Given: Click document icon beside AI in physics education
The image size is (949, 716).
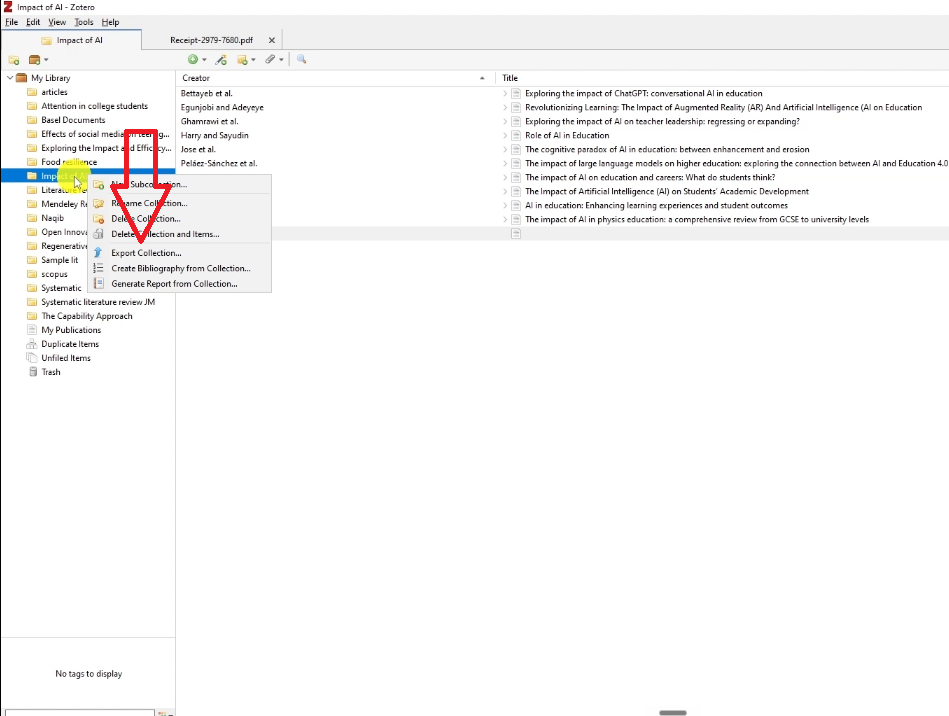Looking at the screenshot, I should tap(516, 219).
